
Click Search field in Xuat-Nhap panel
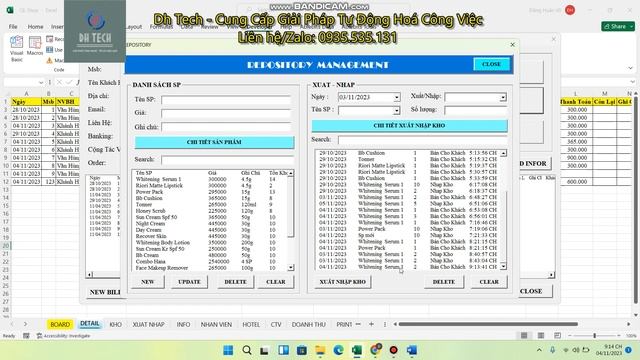point(422,140)
